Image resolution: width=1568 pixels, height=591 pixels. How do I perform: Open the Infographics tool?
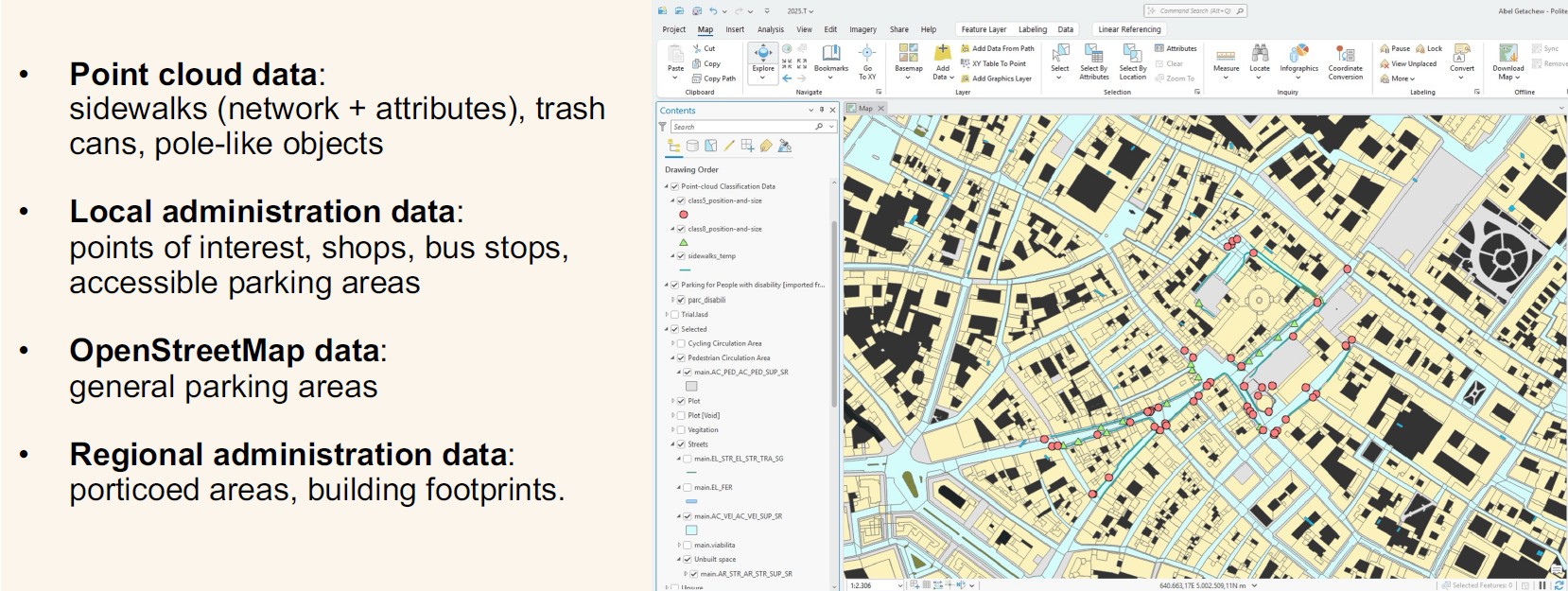1298,58
